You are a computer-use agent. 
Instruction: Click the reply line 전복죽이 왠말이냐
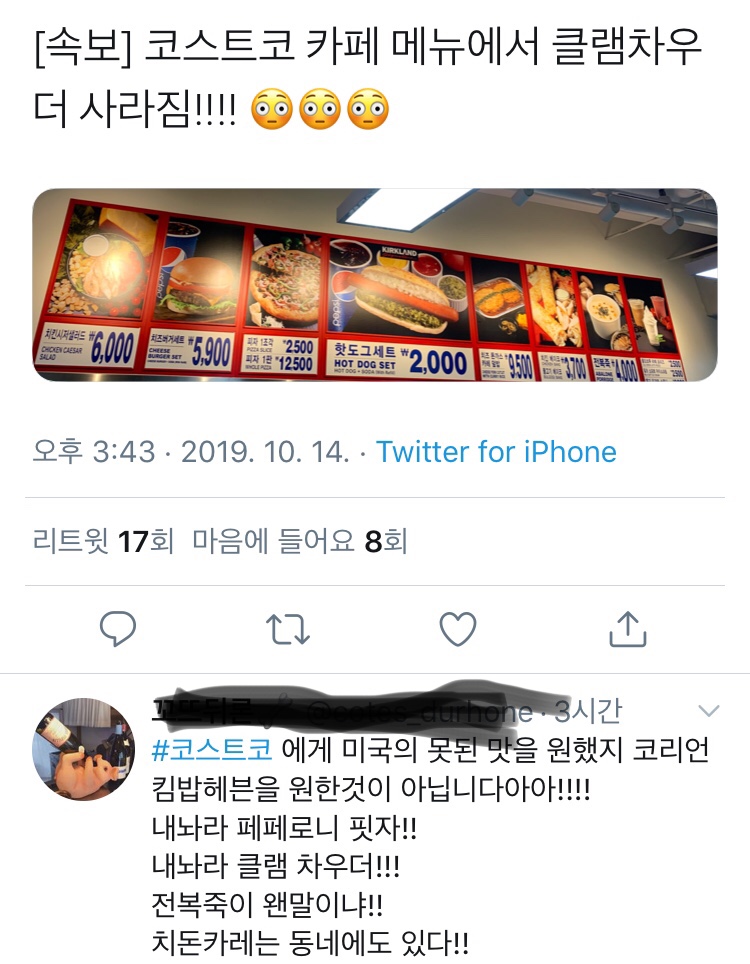pyautogui.click(x=267, y=904)
